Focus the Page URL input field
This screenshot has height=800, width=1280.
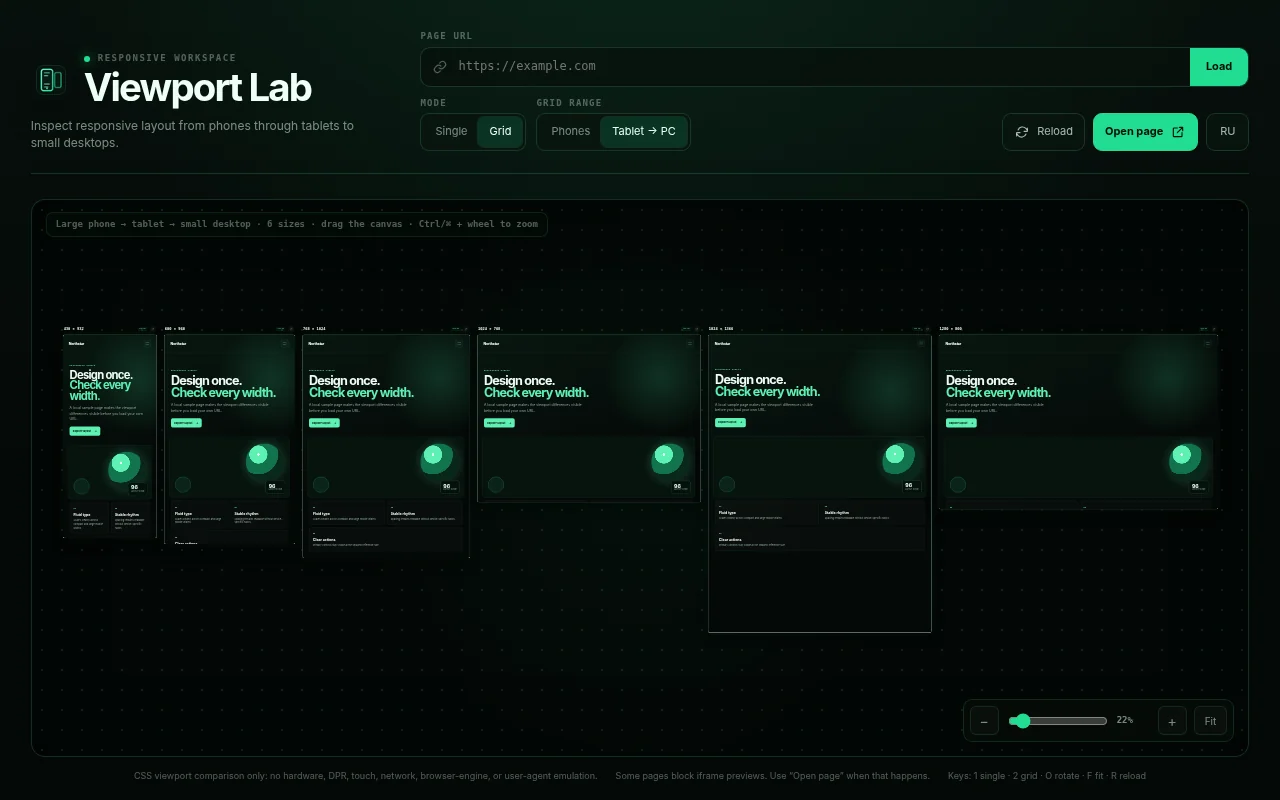click(x=805, y=67)
